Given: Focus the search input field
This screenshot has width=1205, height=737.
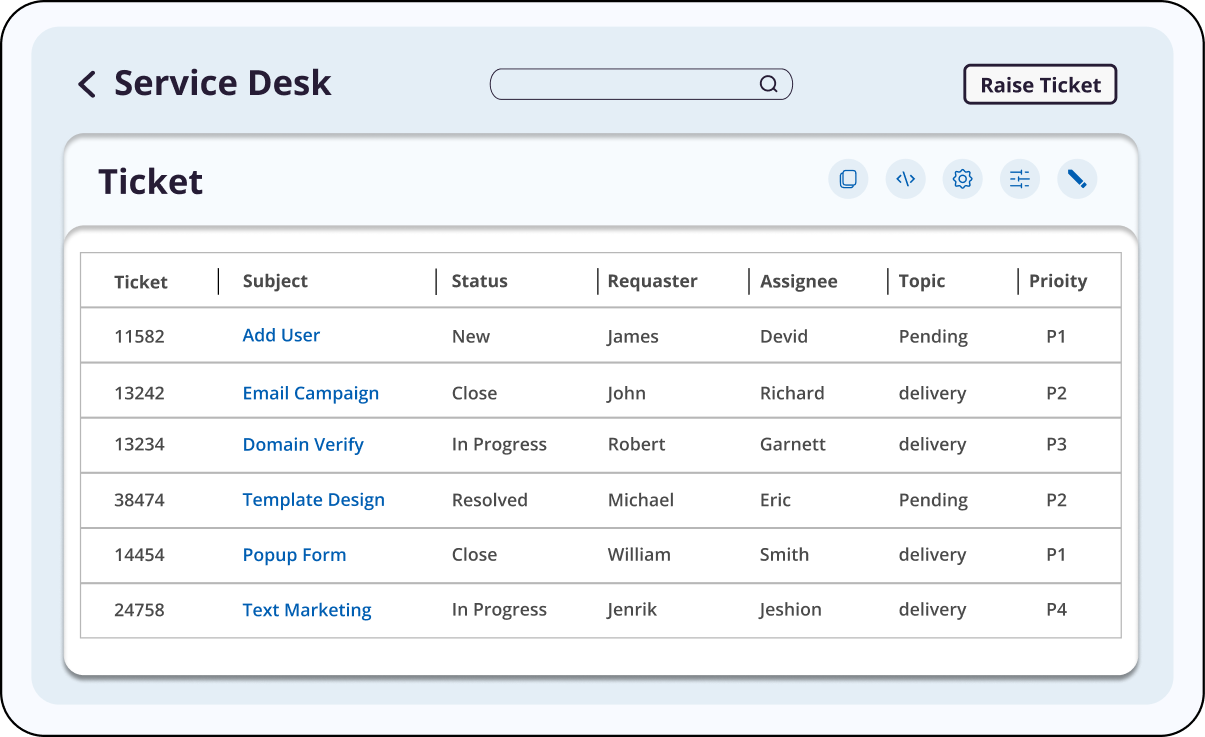Looking at the screenshot, I should [x=625, y=84].
